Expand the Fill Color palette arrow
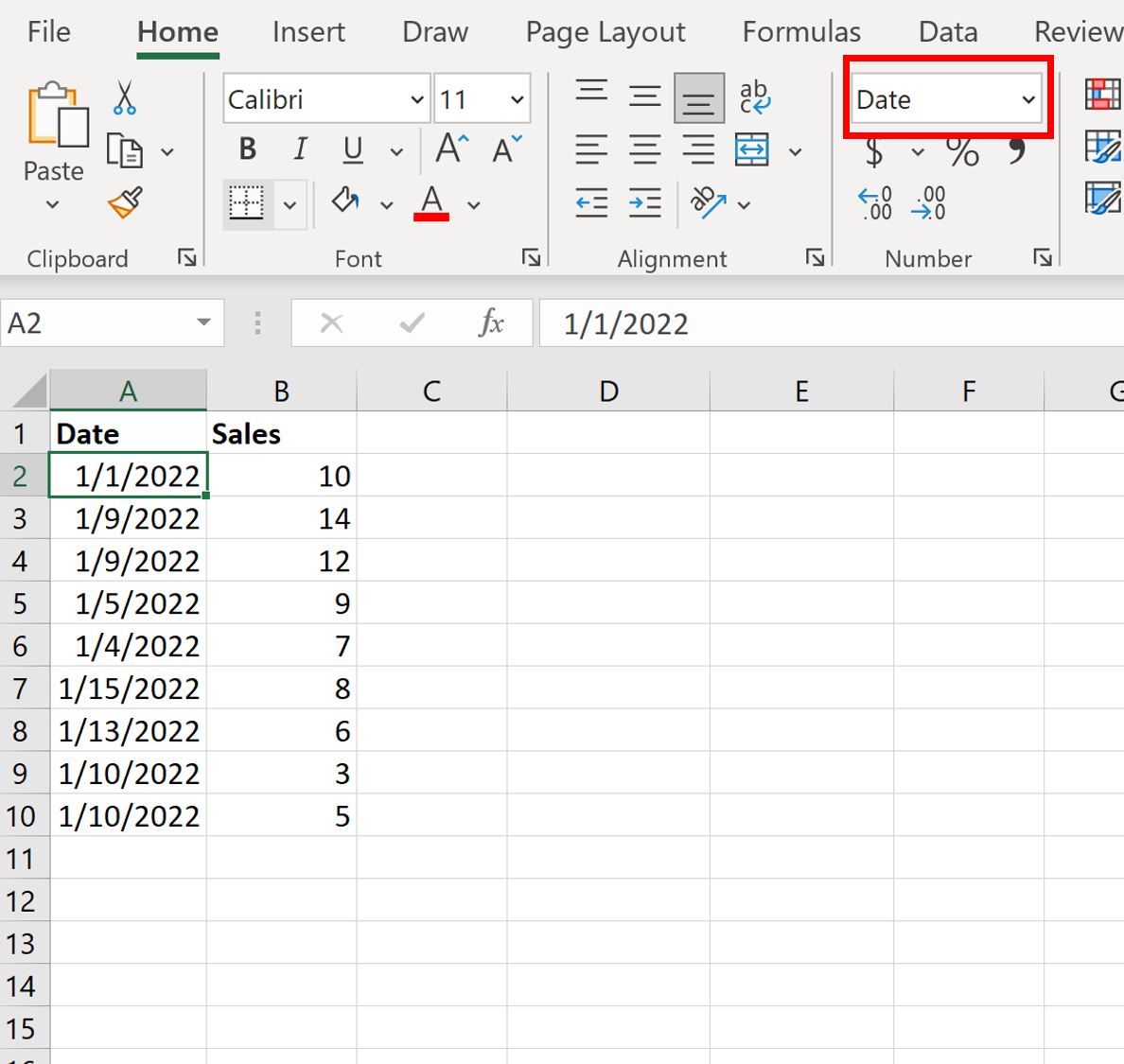The width and height of the screenshot is (1124, 1064). pos(386,205)
